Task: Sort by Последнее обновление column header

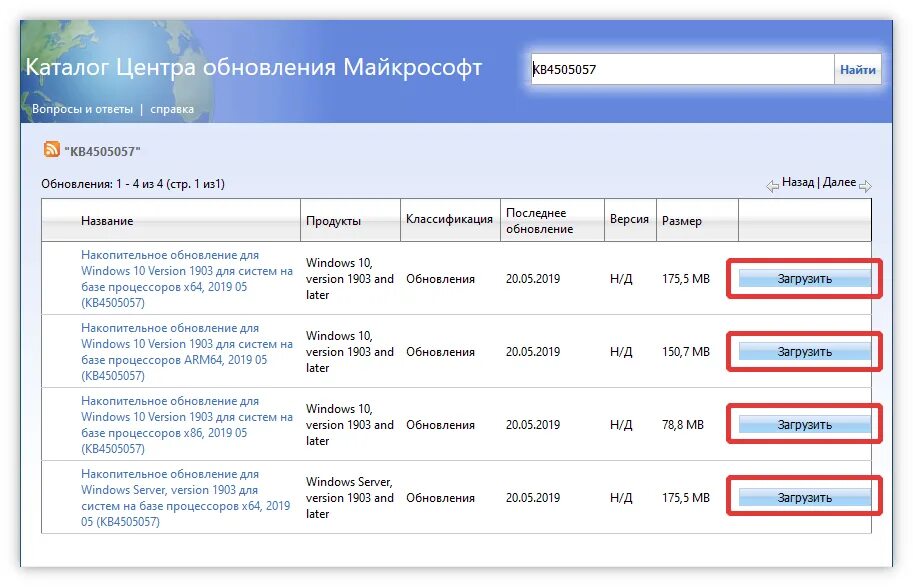Action: (539, 221)
